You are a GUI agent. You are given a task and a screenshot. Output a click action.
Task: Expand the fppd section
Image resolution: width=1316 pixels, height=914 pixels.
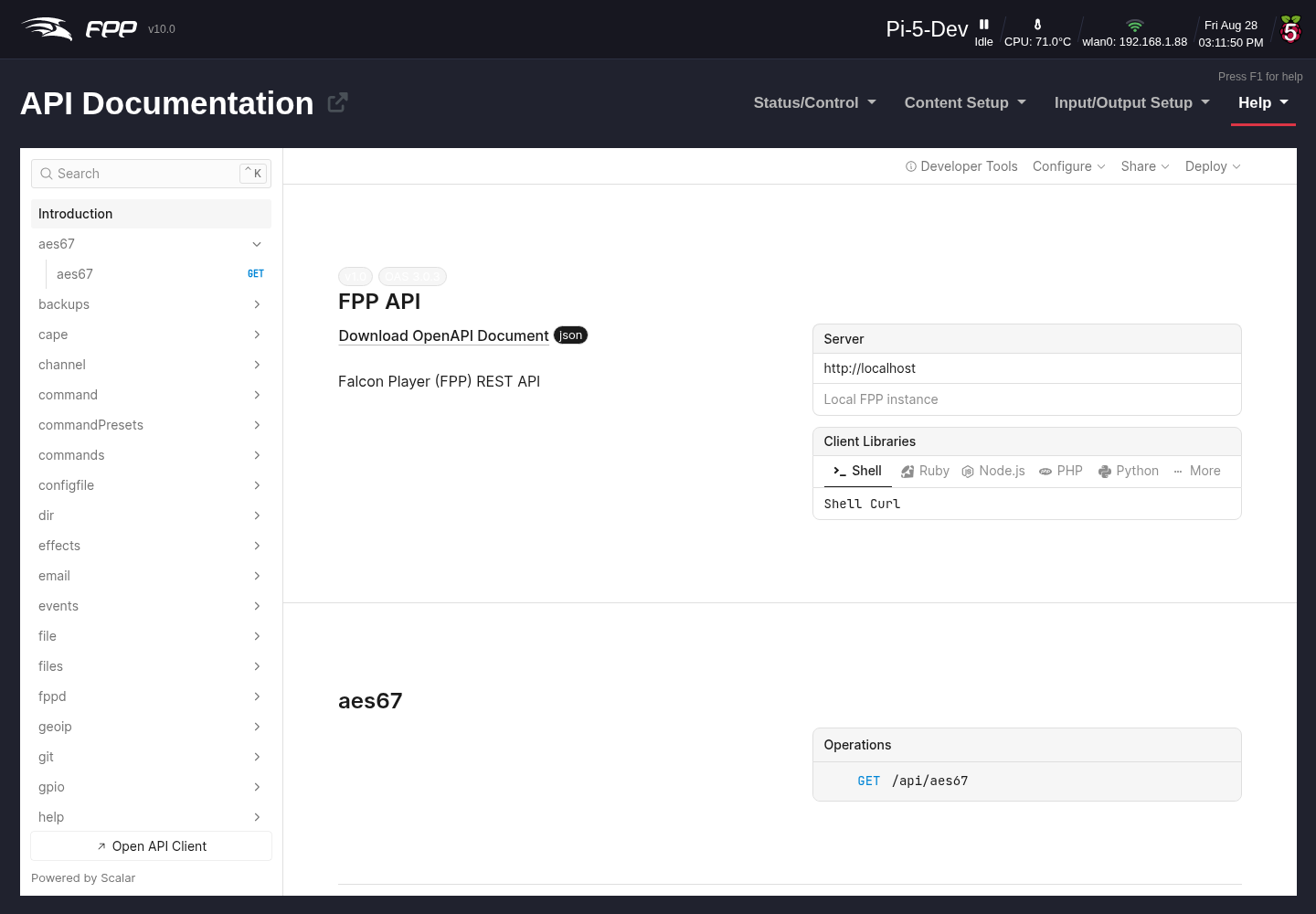tap(151, 696)
